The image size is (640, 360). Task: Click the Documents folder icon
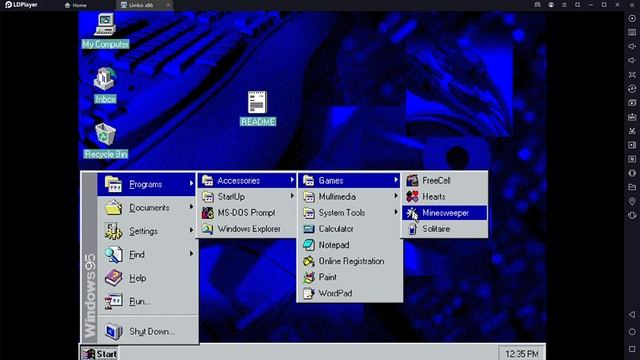pos(113,207)
